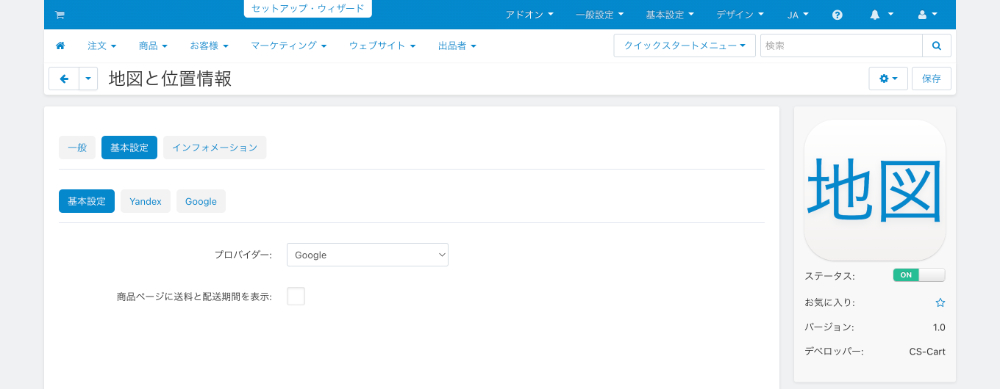Open the 出品者 menu

[x=457, y=46]
